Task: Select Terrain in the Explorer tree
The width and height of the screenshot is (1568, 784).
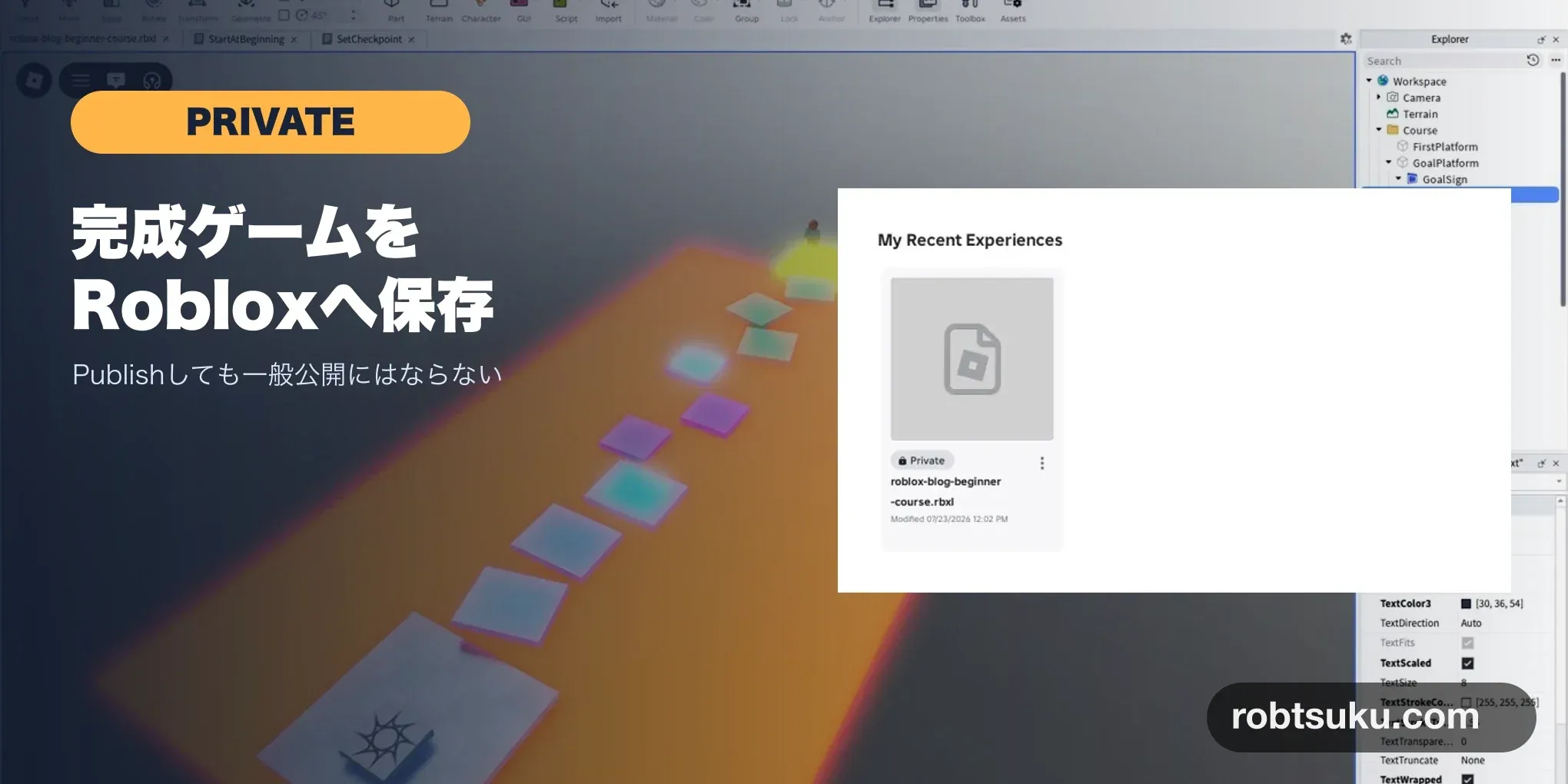Action: [1420, 114]
